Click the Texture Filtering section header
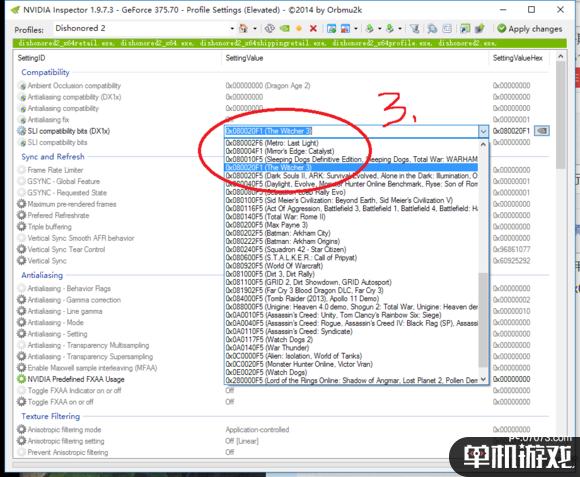This screenshot has height=477, width=580. pos(50,416)
